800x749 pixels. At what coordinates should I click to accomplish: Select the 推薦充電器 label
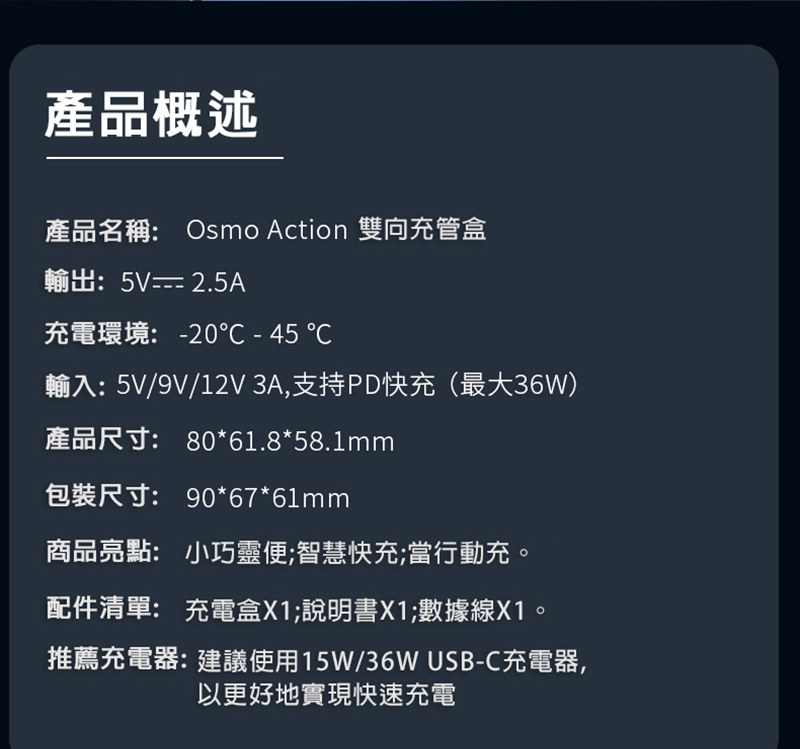click(x=117, y=660)
